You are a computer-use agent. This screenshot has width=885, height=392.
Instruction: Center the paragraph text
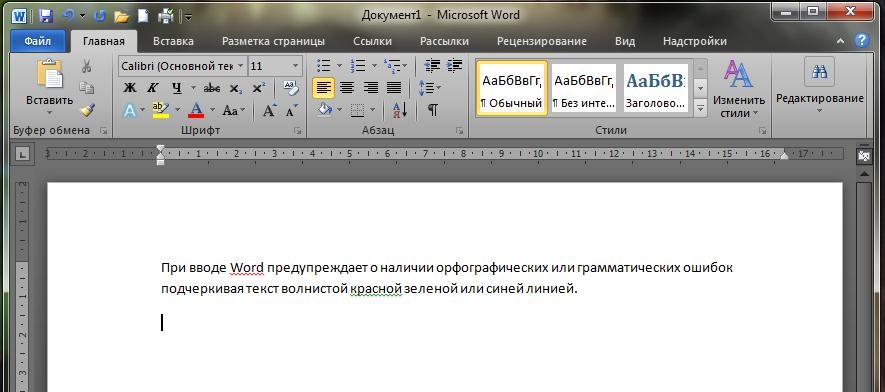347,88
